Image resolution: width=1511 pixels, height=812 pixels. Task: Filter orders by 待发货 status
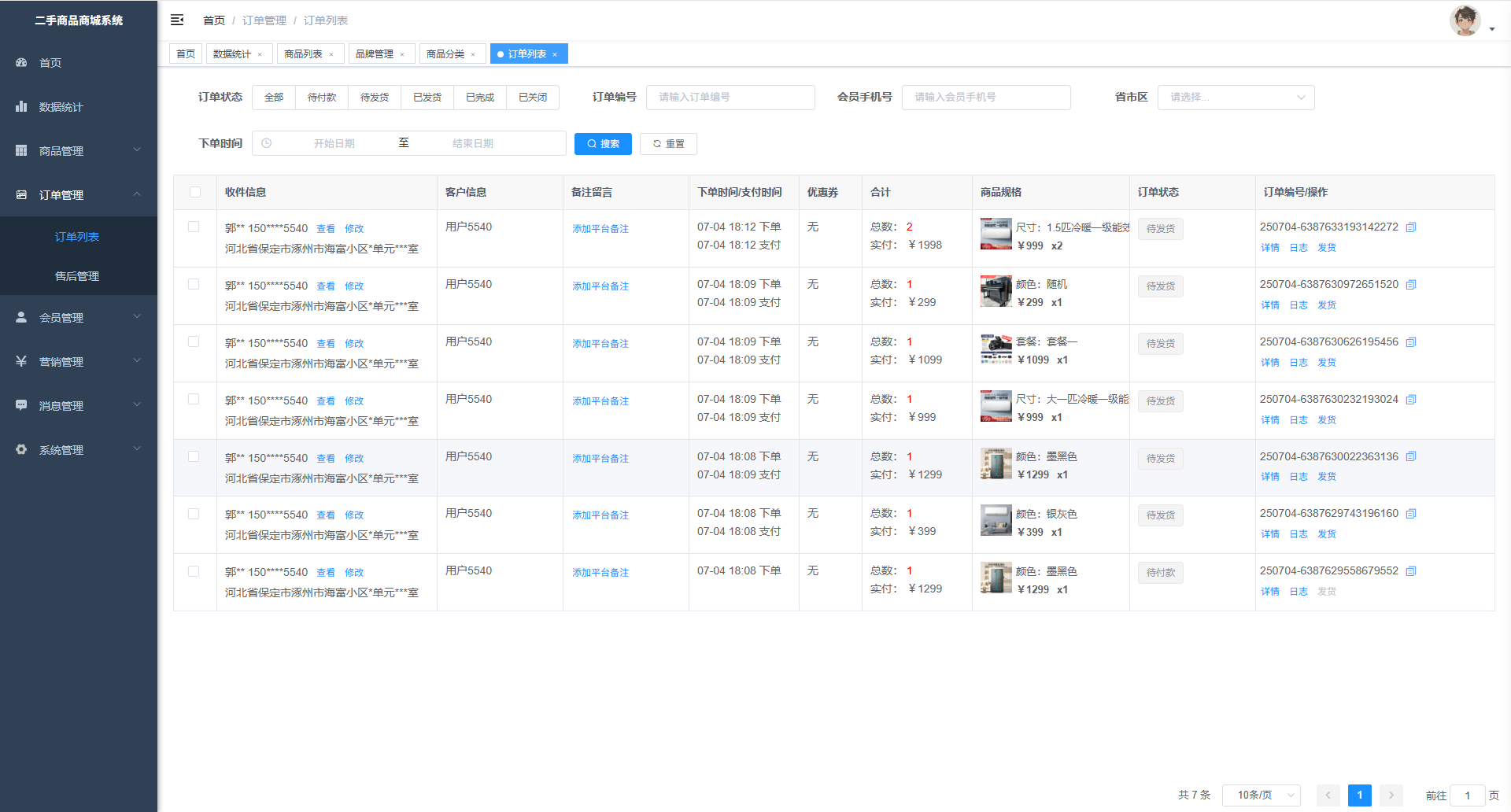[375, 98]
